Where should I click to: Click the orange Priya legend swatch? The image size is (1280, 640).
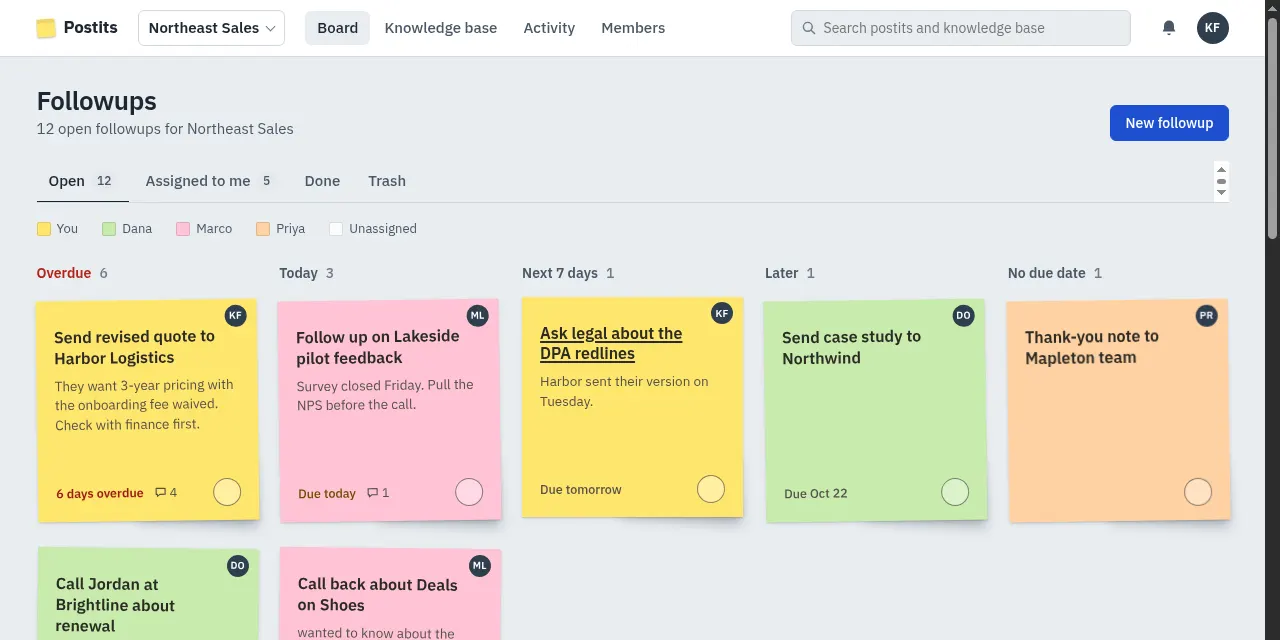(263, 229)
